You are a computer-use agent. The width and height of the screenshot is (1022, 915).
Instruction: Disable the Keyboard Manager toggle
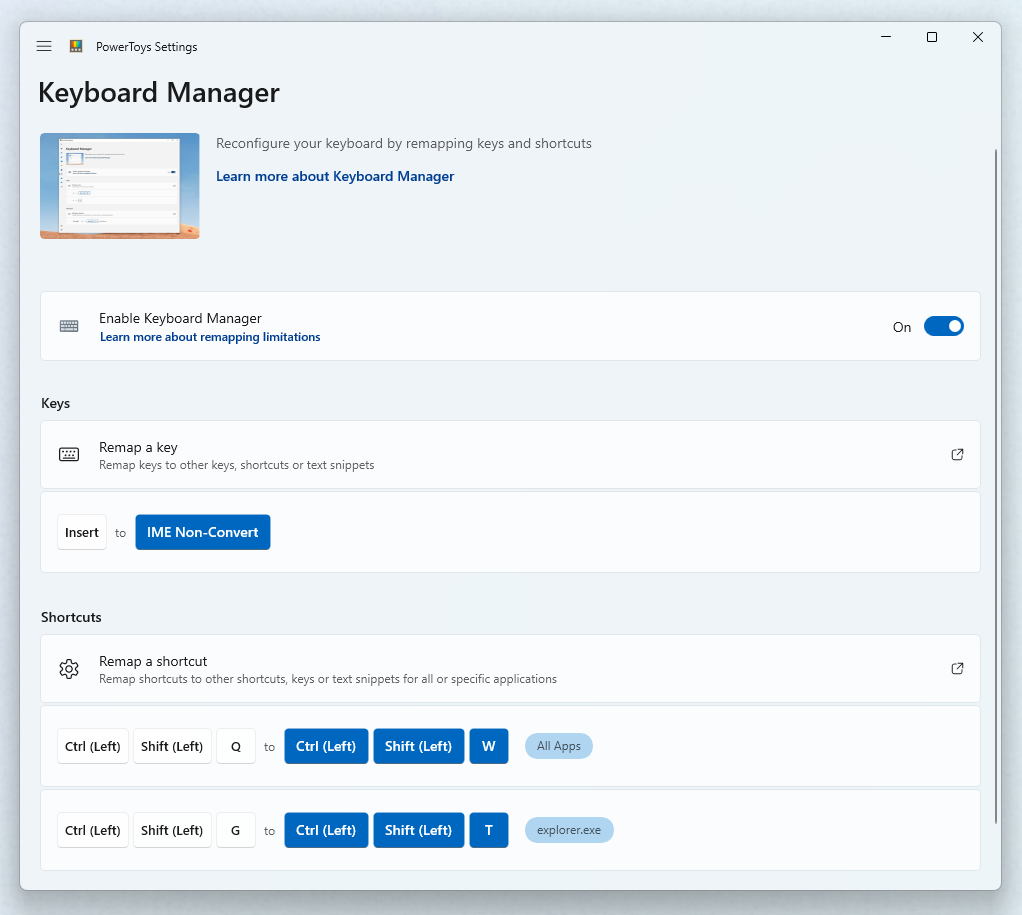[943, 326]
